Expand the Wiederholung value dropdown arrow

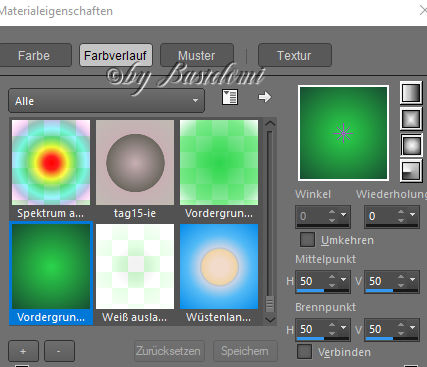pos(413,215)
